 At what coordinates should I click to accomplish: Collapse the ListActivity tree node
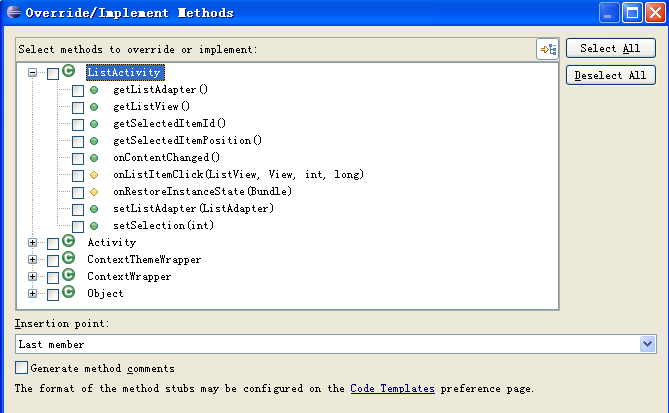(33, 73)
